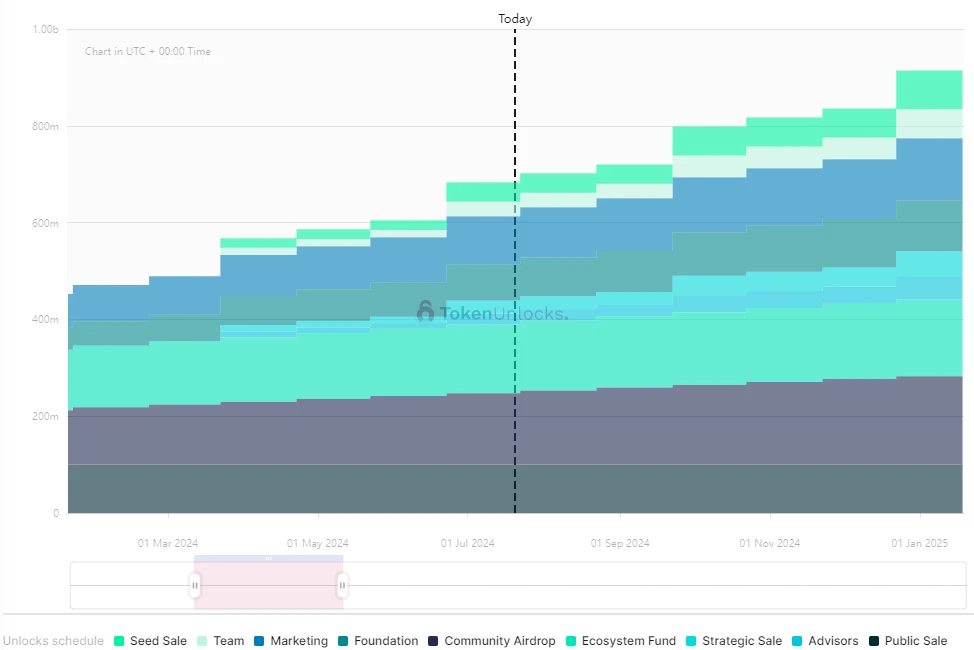Grab the left range selector handle
The width and height of the screenshot is (974, 650).
click(x=195, y=585)
